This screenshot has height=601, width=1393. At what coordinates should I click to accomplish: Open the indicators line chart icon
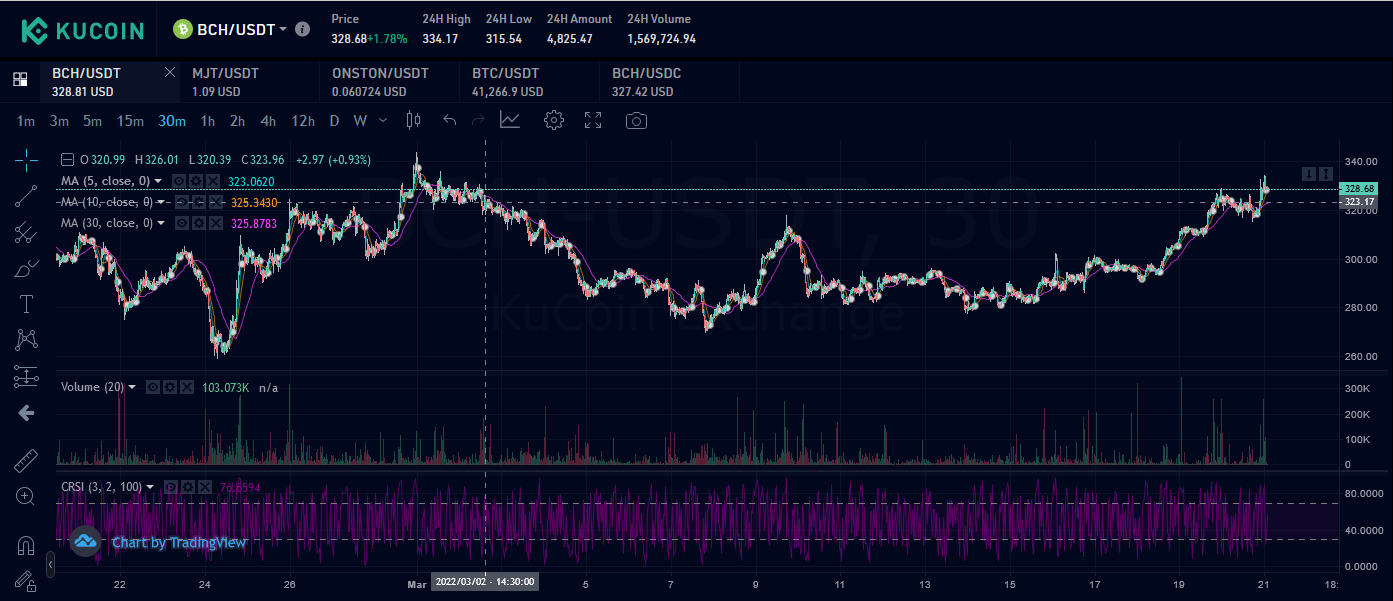510,120
